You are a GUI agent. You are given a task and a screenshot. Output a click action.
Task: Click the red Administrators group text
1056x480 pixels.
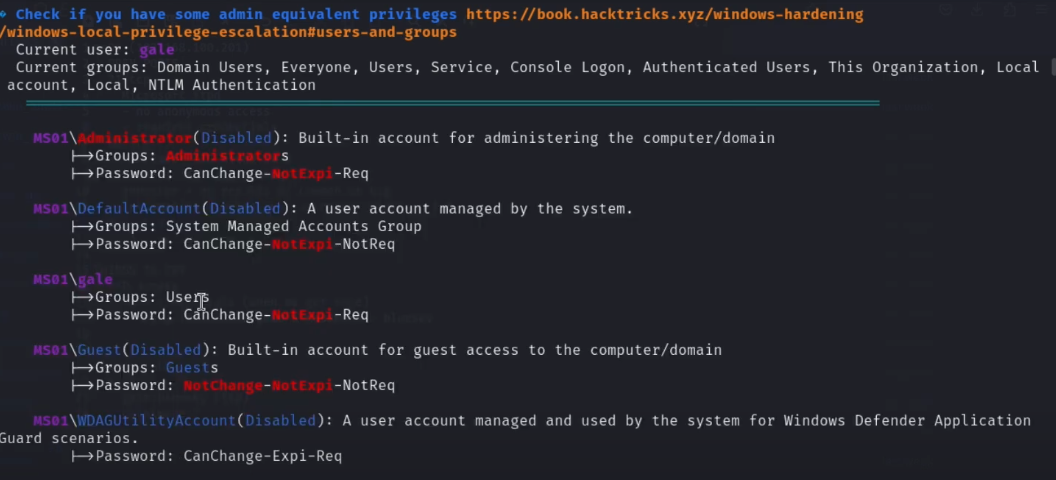pos(226,156)
